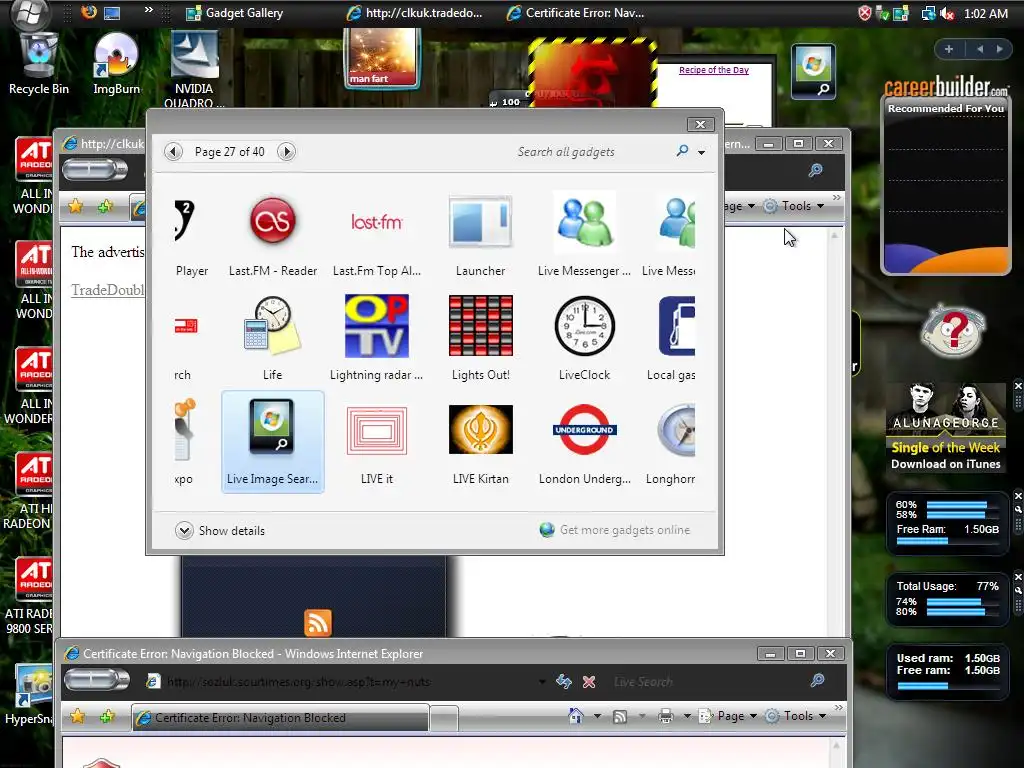Open the Recycle Bin desktop icon
Image resolution: width=1024 pixels, height=768 pixels.
[x=39, y=63]
